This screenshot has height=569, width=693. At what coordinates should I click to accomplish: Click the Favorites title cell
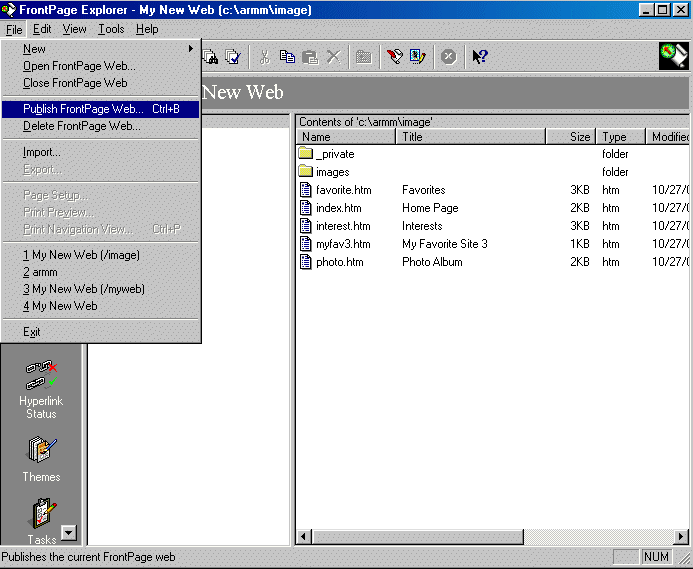pos(423,190)
